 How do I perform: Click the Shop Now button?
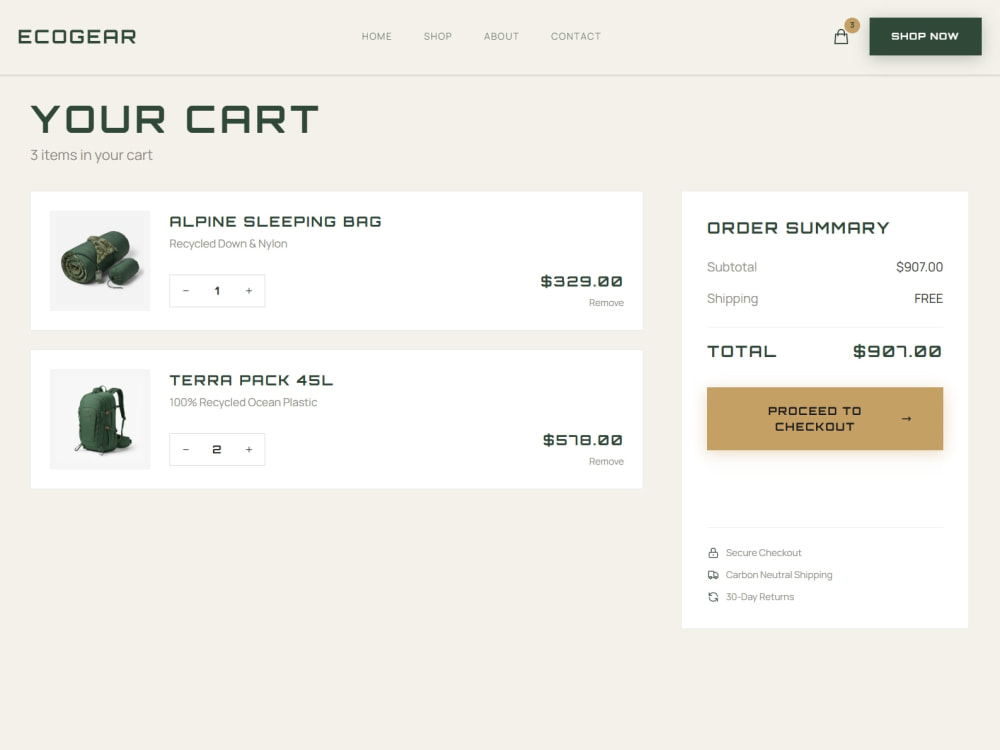pyautogui.click(x=925, y=36)
